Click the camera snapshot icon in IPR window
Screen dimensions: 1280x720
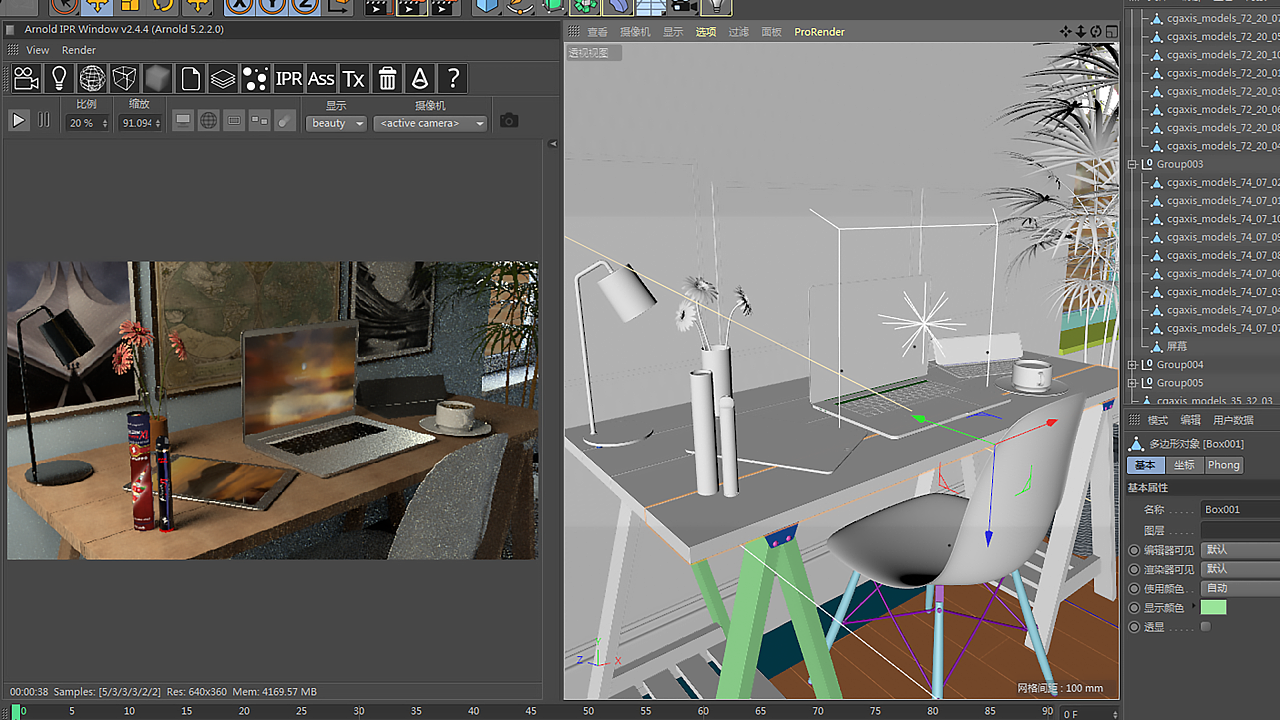pyautogui.click(x=509, y=121)
